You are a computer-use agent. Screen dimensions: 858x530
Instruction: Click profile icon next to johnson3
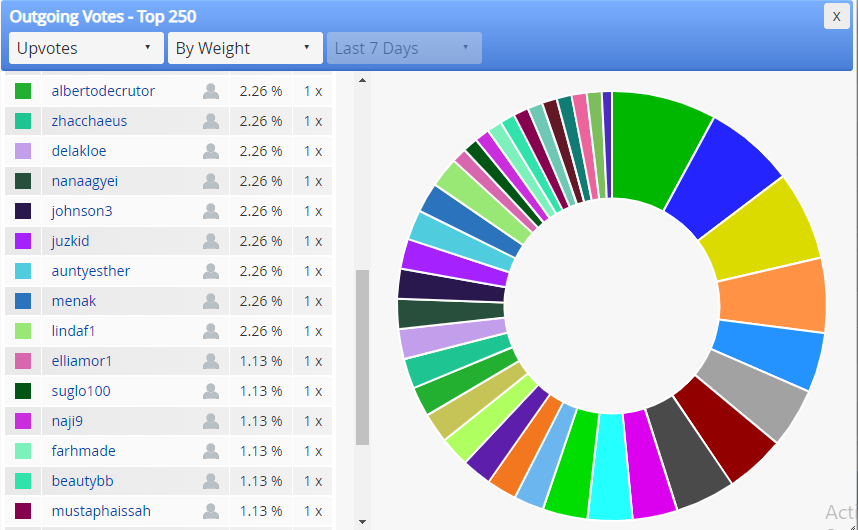[211, 211]
